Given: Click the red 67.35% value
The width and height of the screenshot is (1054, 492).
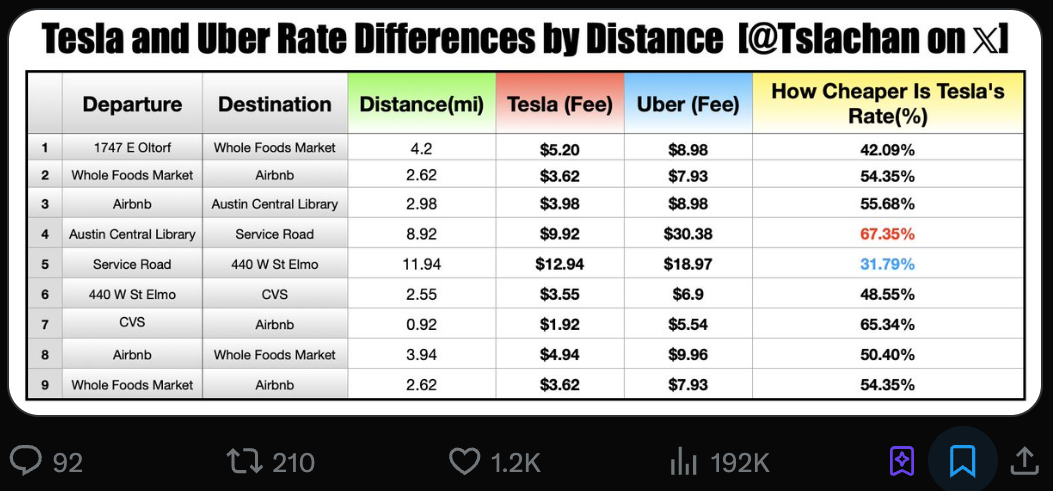Looking at the screenshot, I should point(887,234).
